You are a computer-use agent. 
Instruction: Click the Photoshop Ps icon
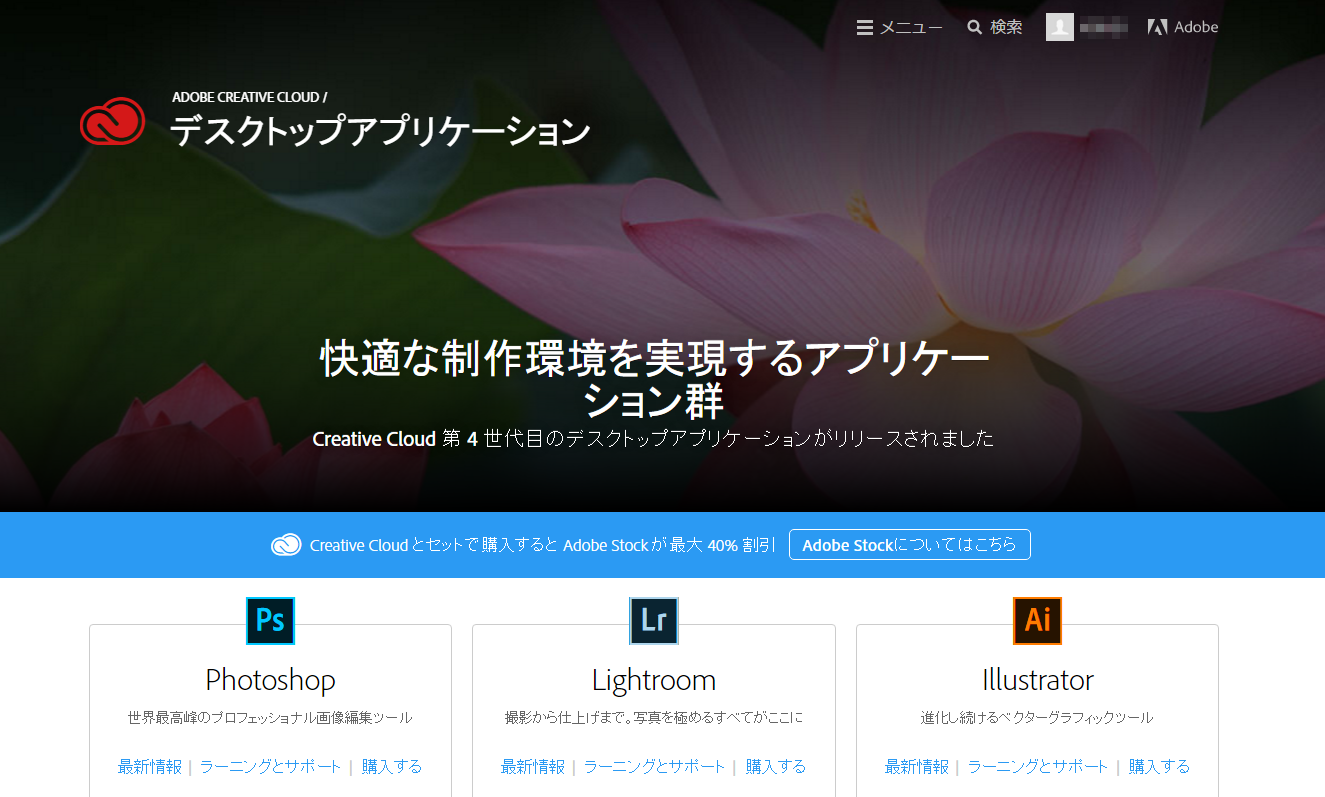pyautogui.click(x=270, y=621)
